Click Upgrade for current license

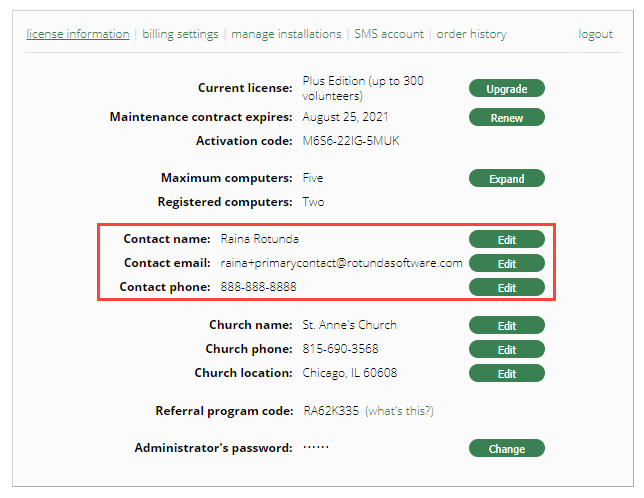point(507,89)
